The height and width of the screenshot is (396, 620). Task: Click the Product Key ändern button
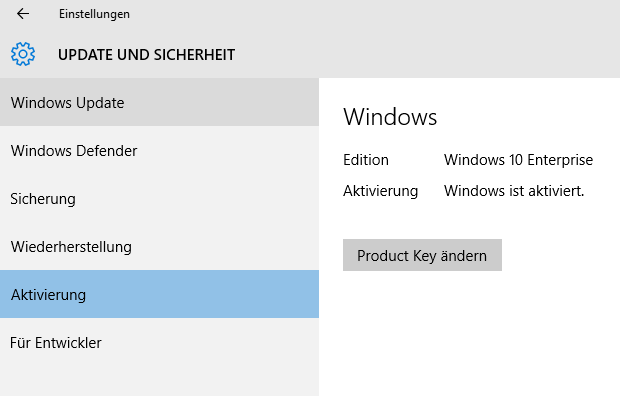422,255
